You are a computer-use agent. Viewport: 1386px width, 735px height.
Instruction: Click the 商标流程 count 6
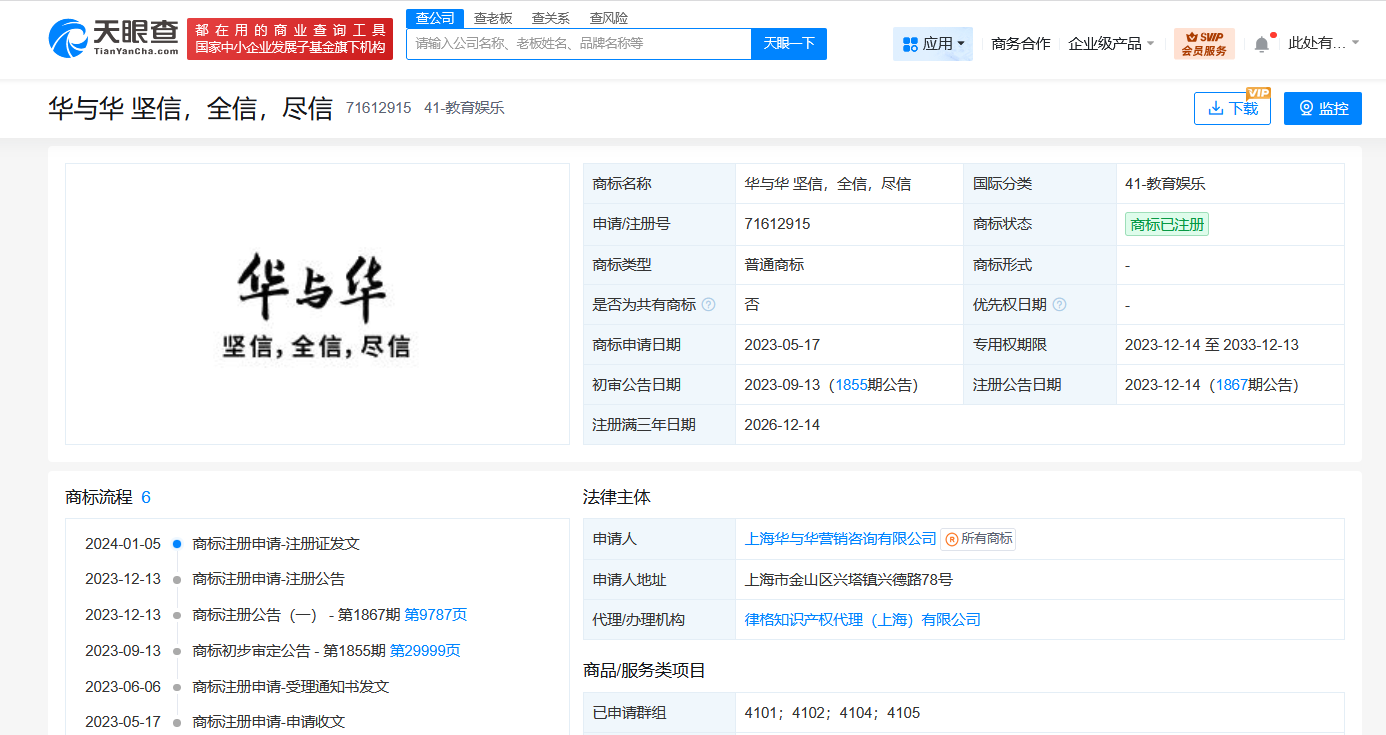point(146,497)
